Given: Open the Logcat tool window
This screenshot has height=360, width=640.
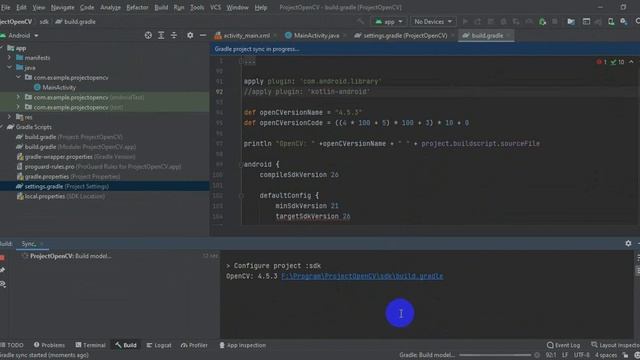Looking at the screenshot, I should point(159,345).
